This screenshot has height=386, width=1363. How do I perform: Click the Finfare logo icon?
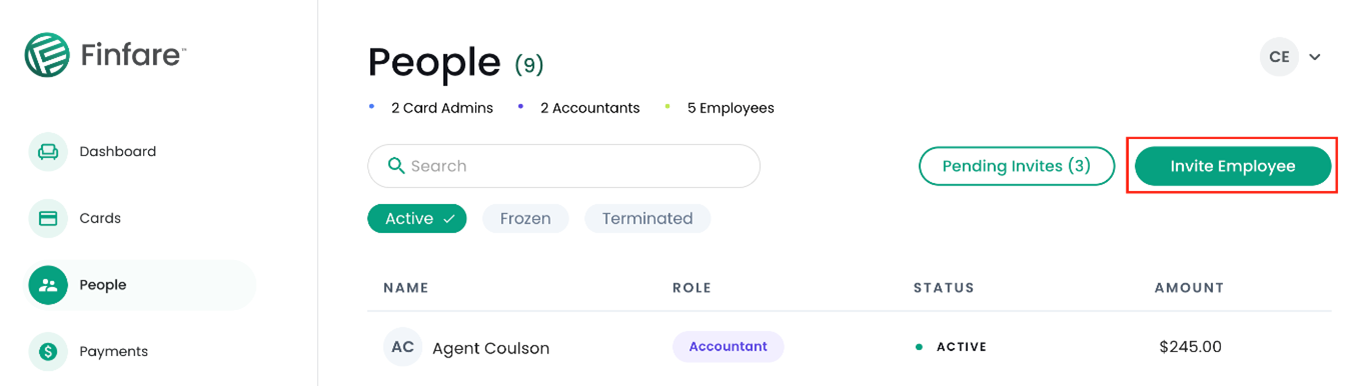(x=47, y=55)
